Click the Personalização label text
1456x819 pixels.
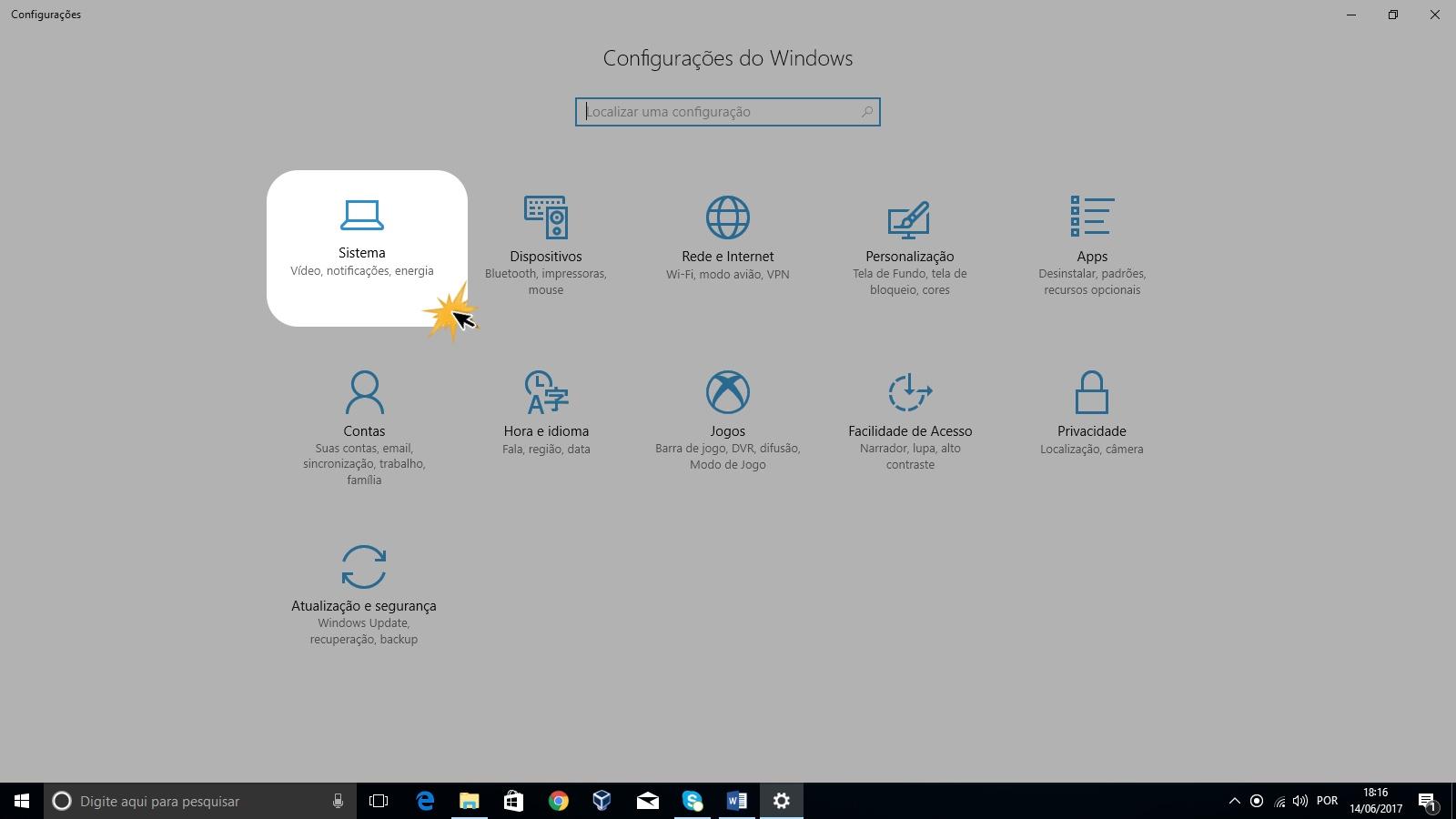pyautogui.click(x=910, y=257)
